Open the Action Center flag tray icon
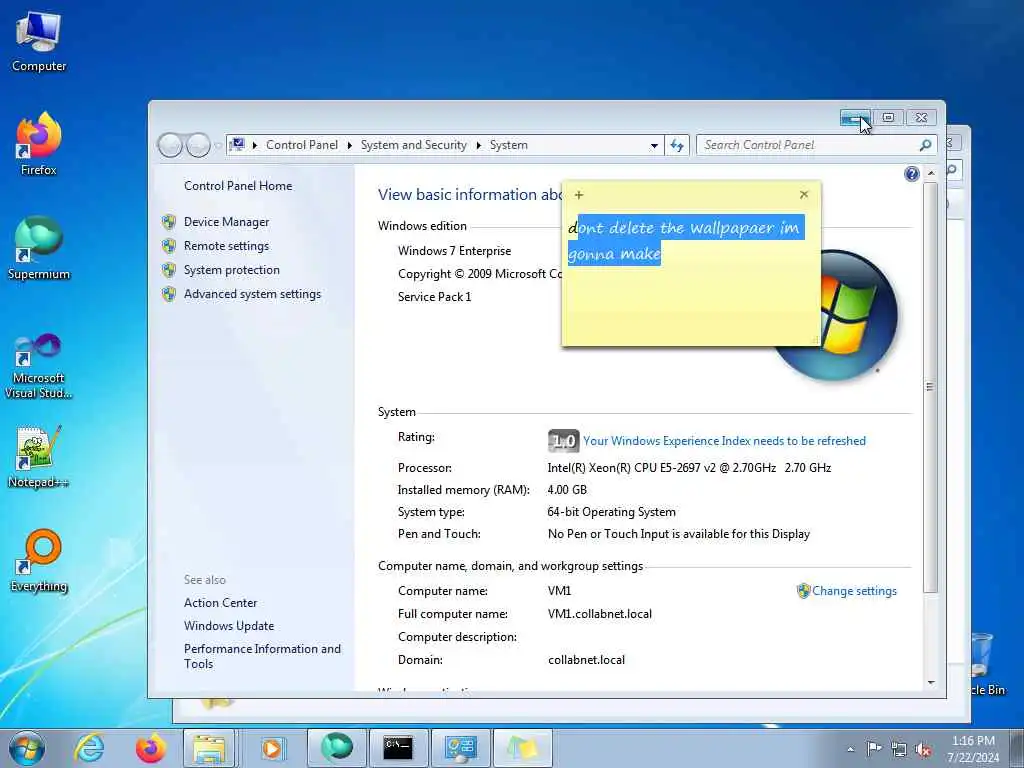Image resolution: width=1024 pixels, height=768 pixels. tap(874, 749)
